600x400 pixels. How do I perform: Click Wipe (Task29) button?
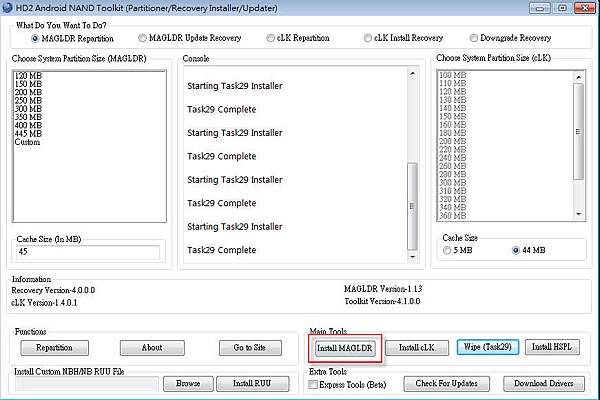[488, 347]
